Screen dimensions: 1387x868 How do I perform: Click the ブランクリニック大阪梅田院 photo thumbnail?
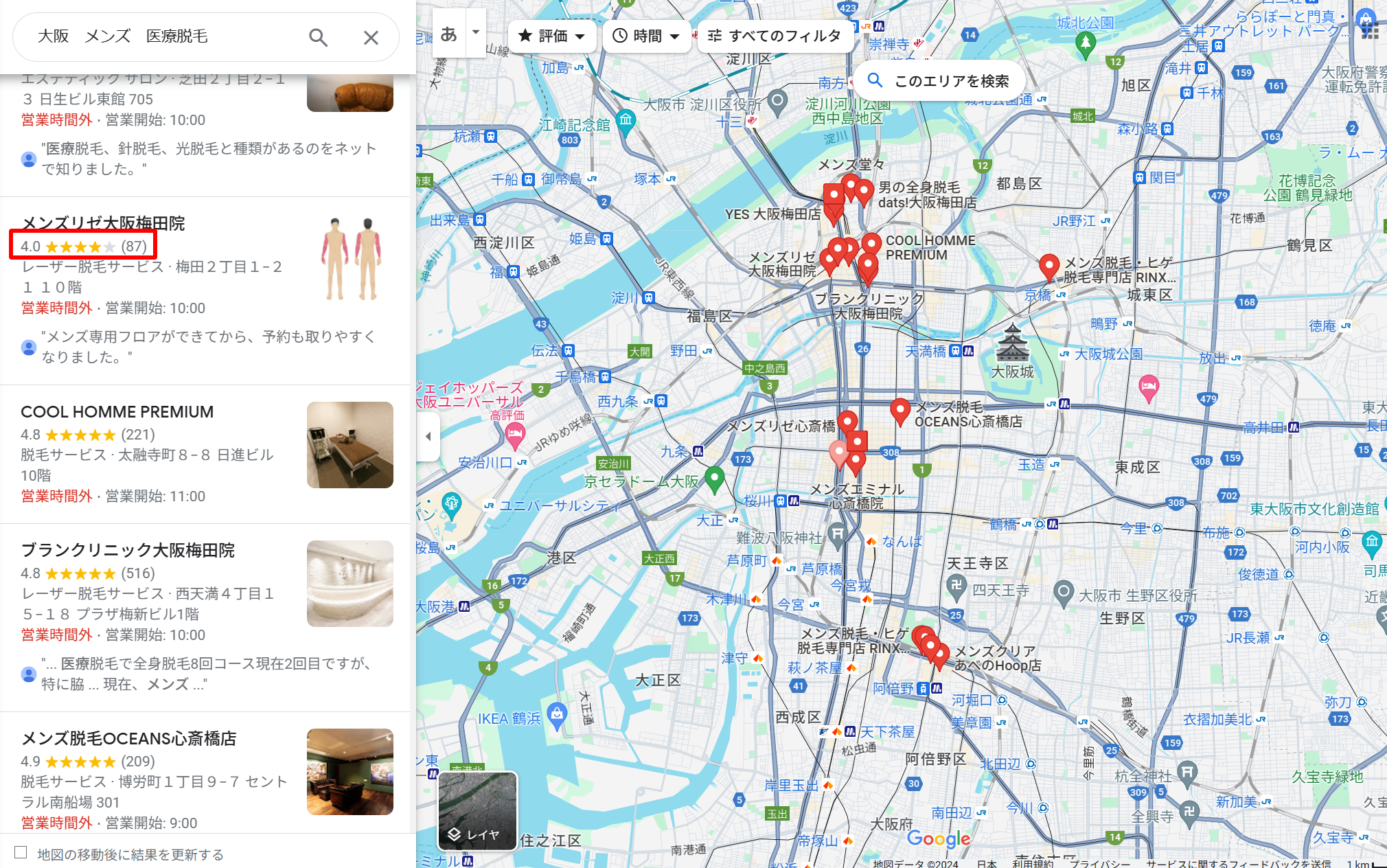click(350, 584)
